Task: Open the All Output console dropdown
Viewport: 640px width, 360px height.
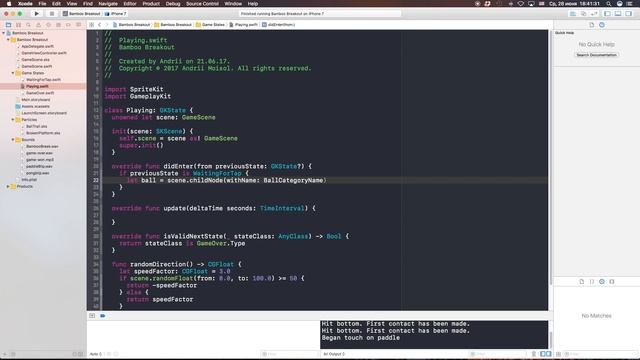Action: pyautogui.click(x=334, y=354)
